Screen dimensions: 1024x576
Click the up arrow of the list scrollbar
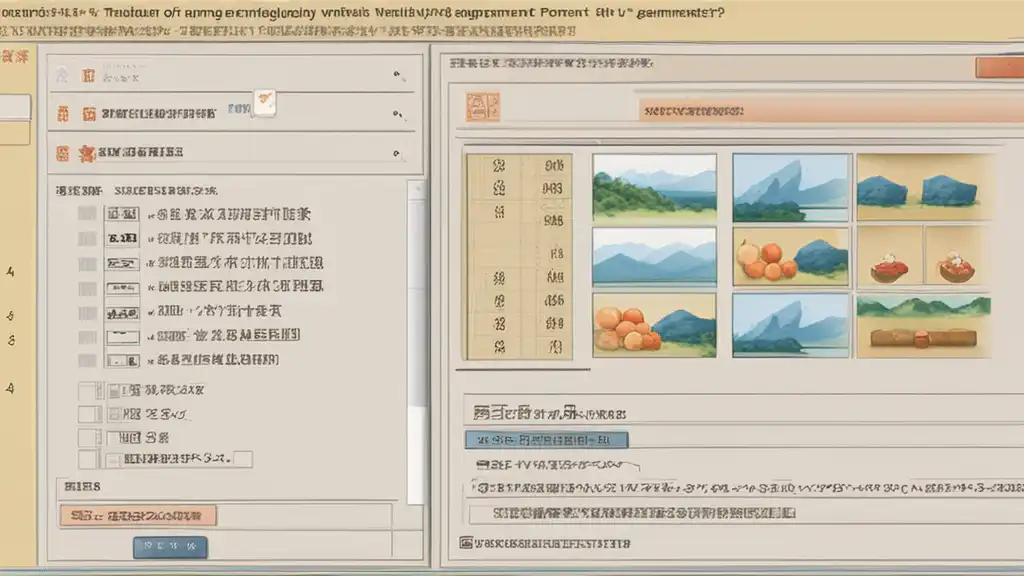[417, 189]
